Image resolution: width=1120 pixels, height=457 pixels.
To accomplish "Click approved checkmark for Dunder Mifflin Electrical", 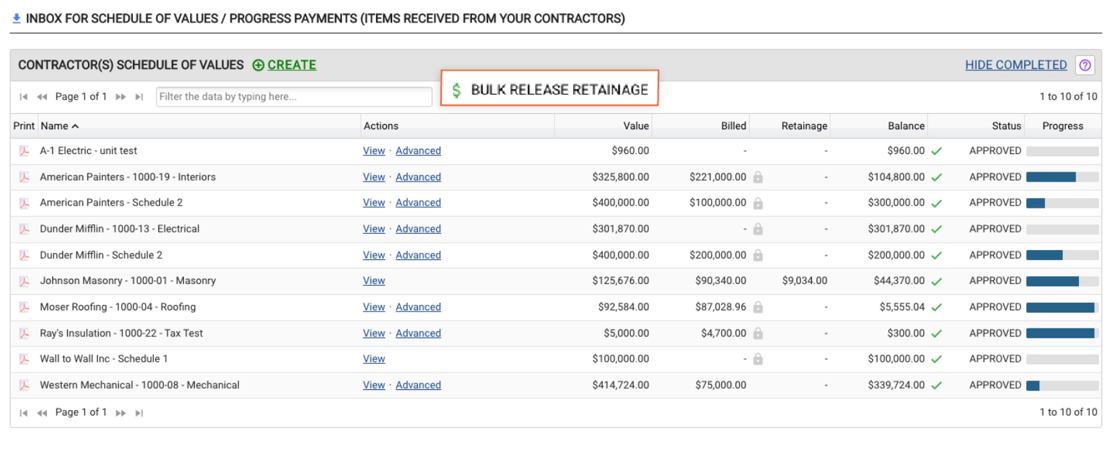I will [937, 229].
